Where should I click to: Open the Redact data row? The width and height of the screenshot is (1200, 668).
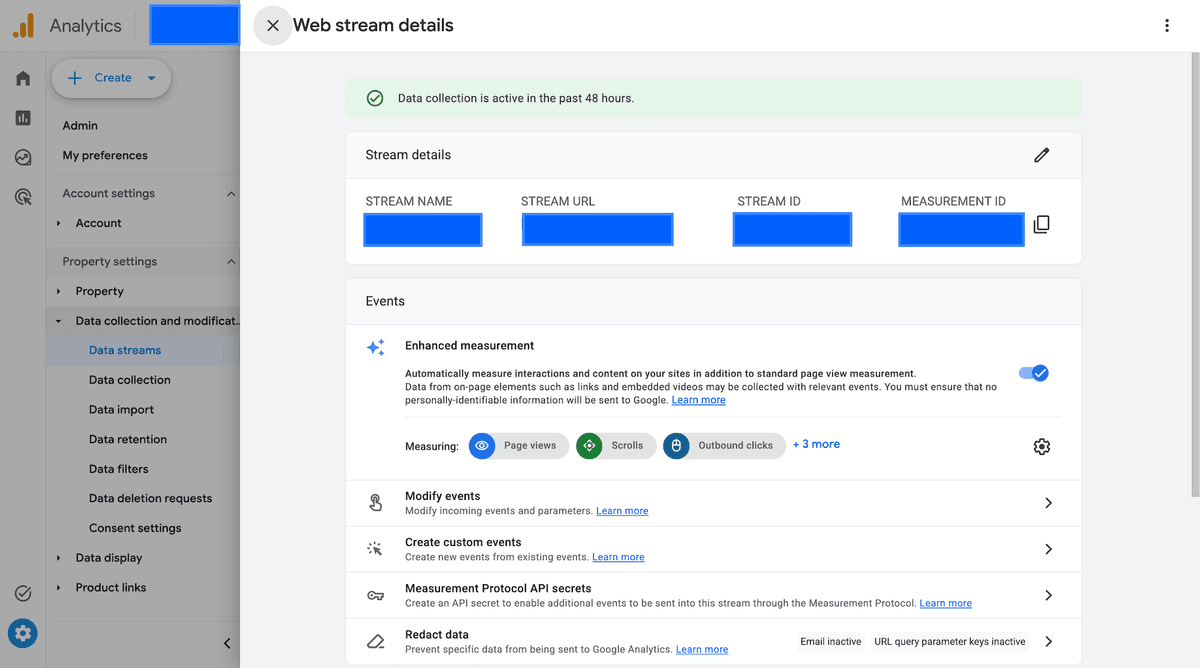coord(713,641)
